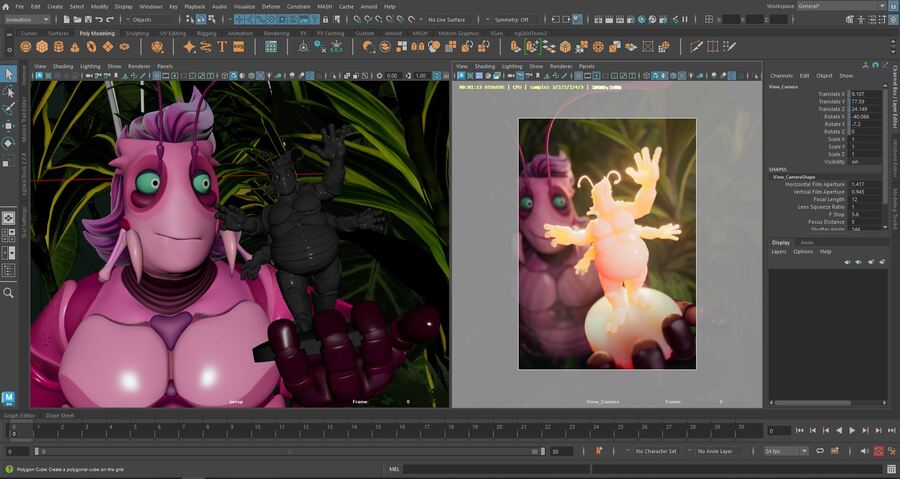
Task: Click the save scene icon in status line
Action: (90, 19)
